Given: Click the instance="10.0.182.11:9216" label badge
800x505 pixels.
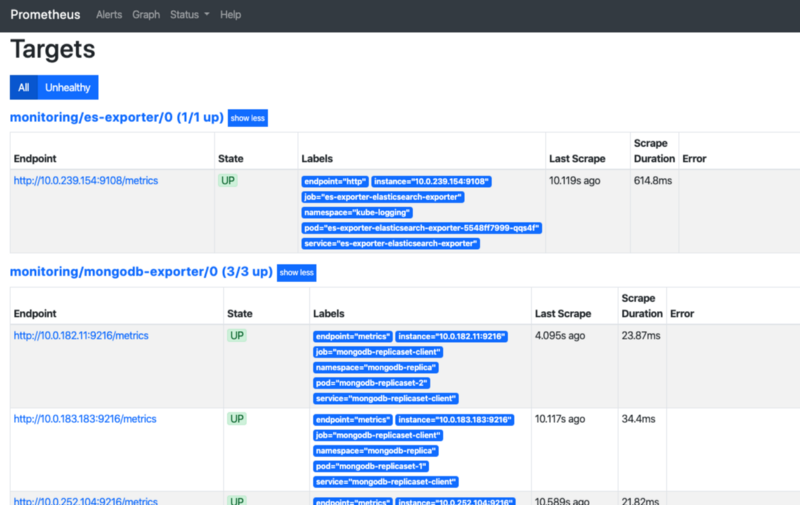Looking at the screenshot, I should (x=452, y=337).
